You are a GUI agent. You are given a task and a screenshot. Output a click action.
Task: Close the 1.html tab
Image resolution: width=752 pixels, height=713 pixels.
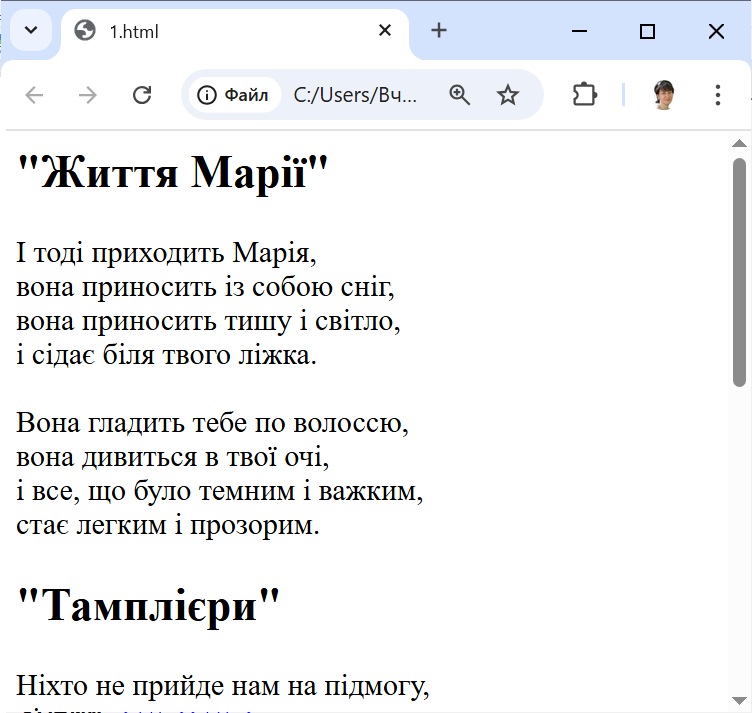coord(385,31)
